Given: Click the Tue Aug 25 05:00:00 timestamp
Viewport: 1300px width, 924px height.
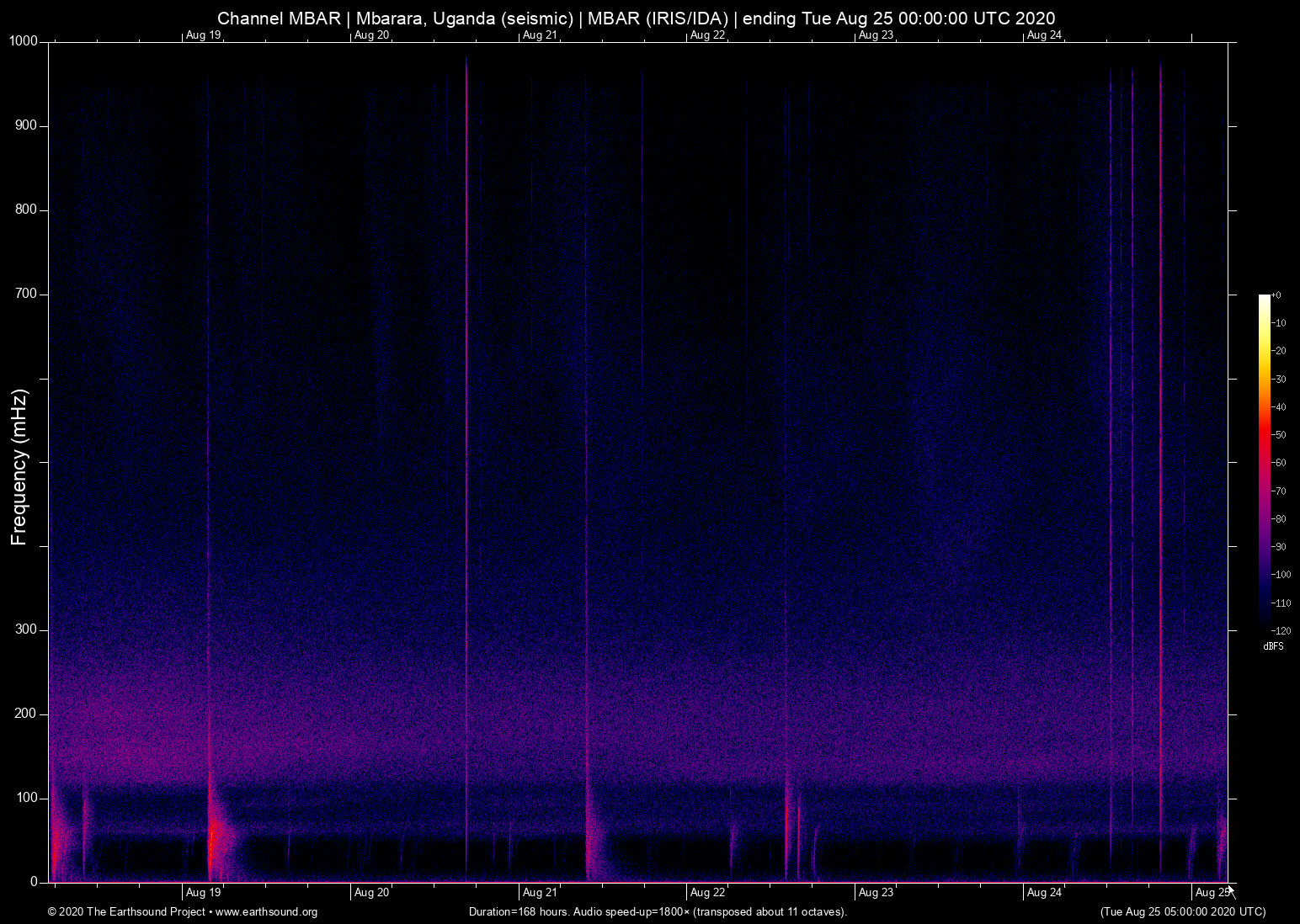Looking at the screenshot, I should pos(1182,912).
